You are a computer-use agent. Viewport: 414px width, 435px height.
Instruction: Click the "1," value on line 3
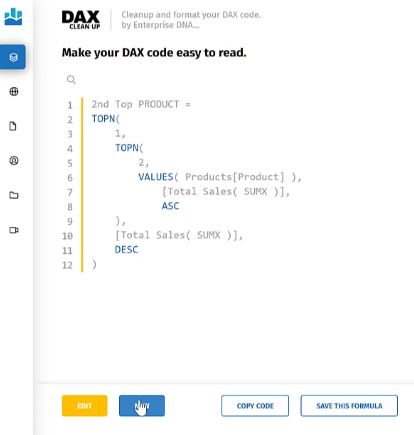point(120,134)
